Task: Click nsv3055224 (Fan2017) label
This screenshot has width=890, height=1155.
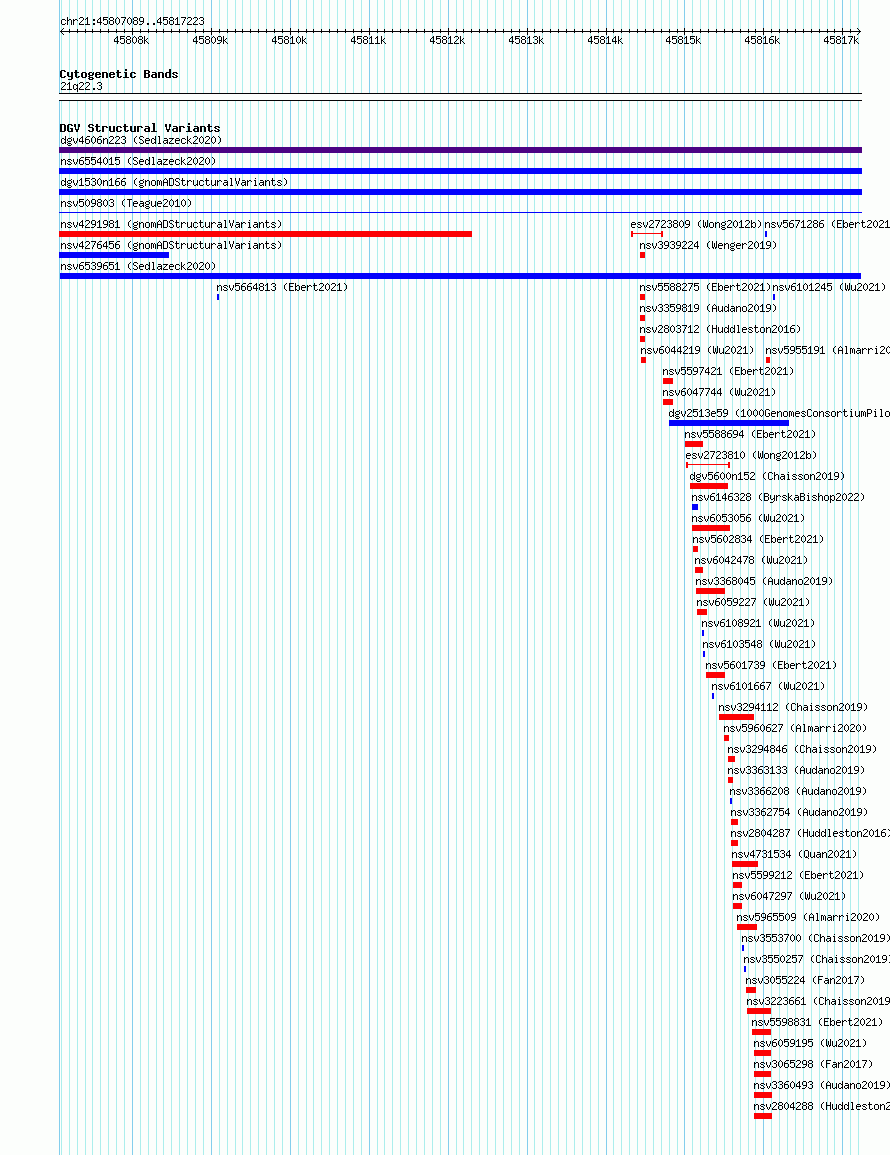Action: click(805, 980)
